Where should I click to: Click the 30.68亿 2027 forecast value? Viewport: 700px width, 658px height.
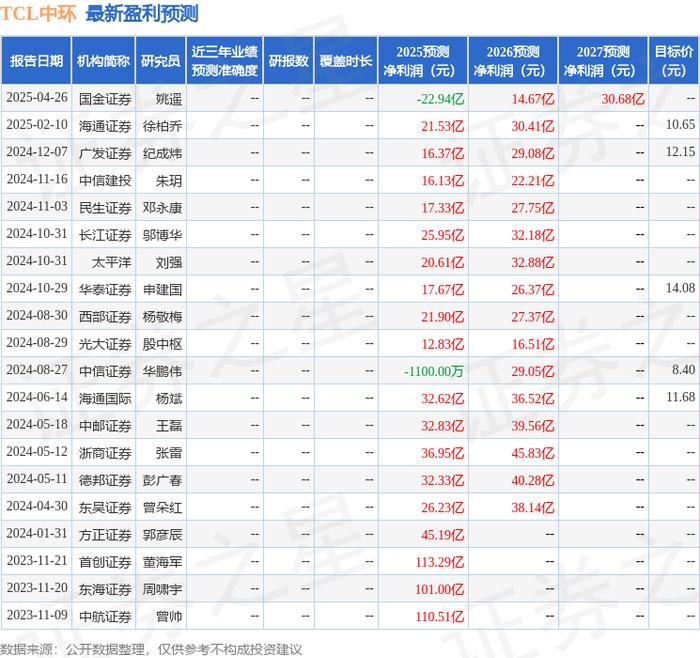point(623,99)
